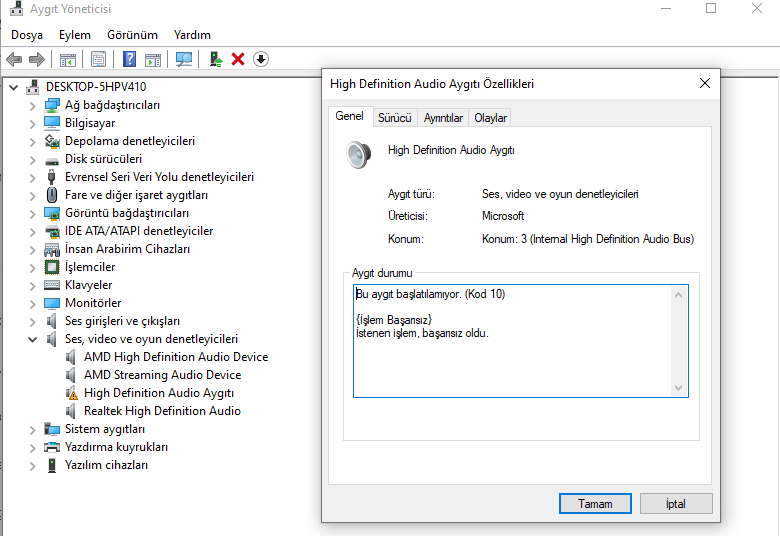Open the Yardım menu
The width and height of the screenshot is (780, 536).
(x=192, y=35)
